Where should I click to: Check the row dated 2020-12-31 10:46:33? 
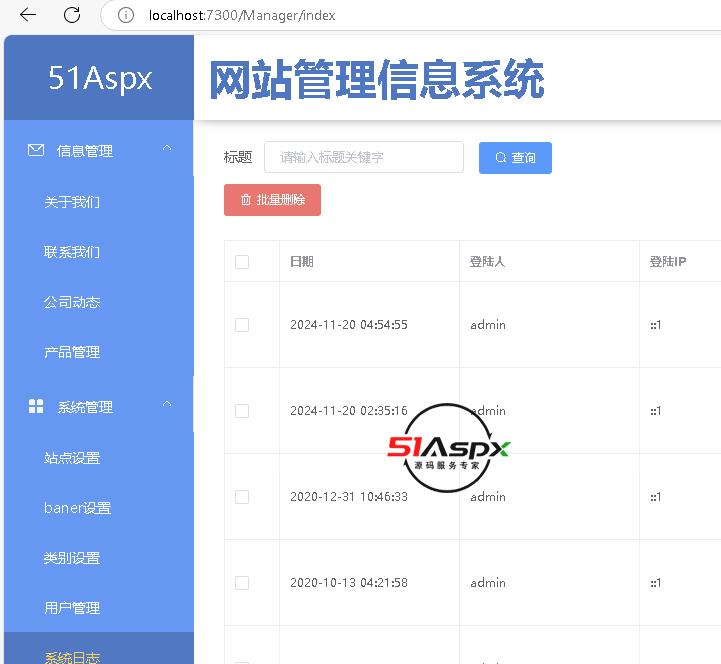pos(241,497)
